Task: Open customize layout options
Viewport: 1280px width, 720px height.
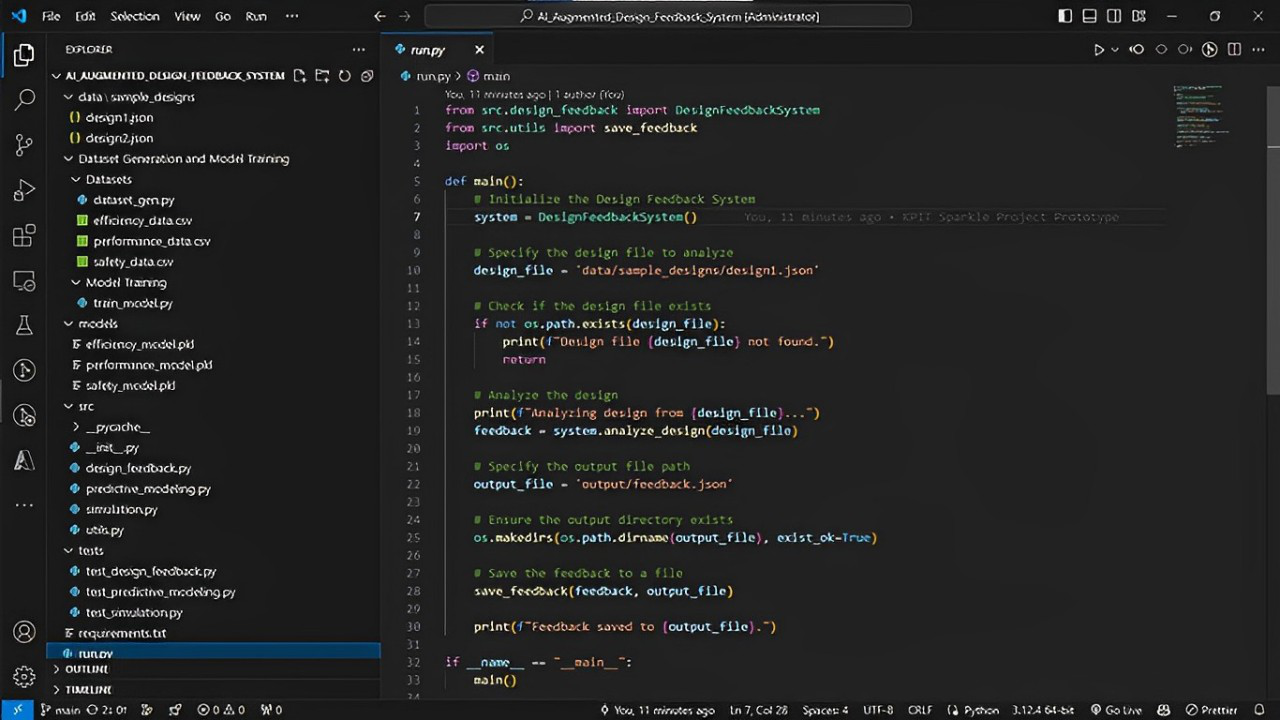Action: pos(1140,16)
